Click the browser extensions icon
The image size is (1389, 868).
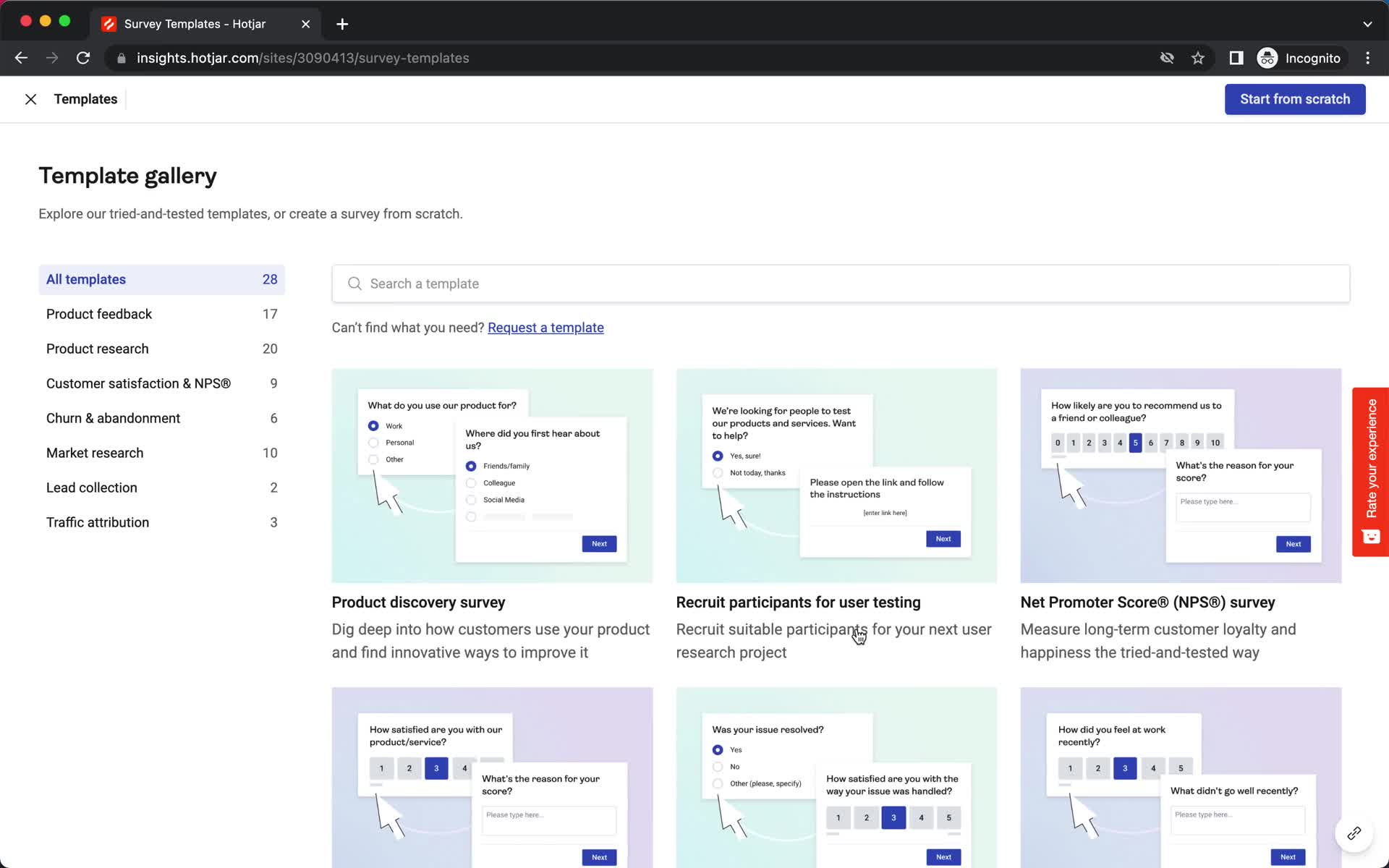[x=1235, y=57]
